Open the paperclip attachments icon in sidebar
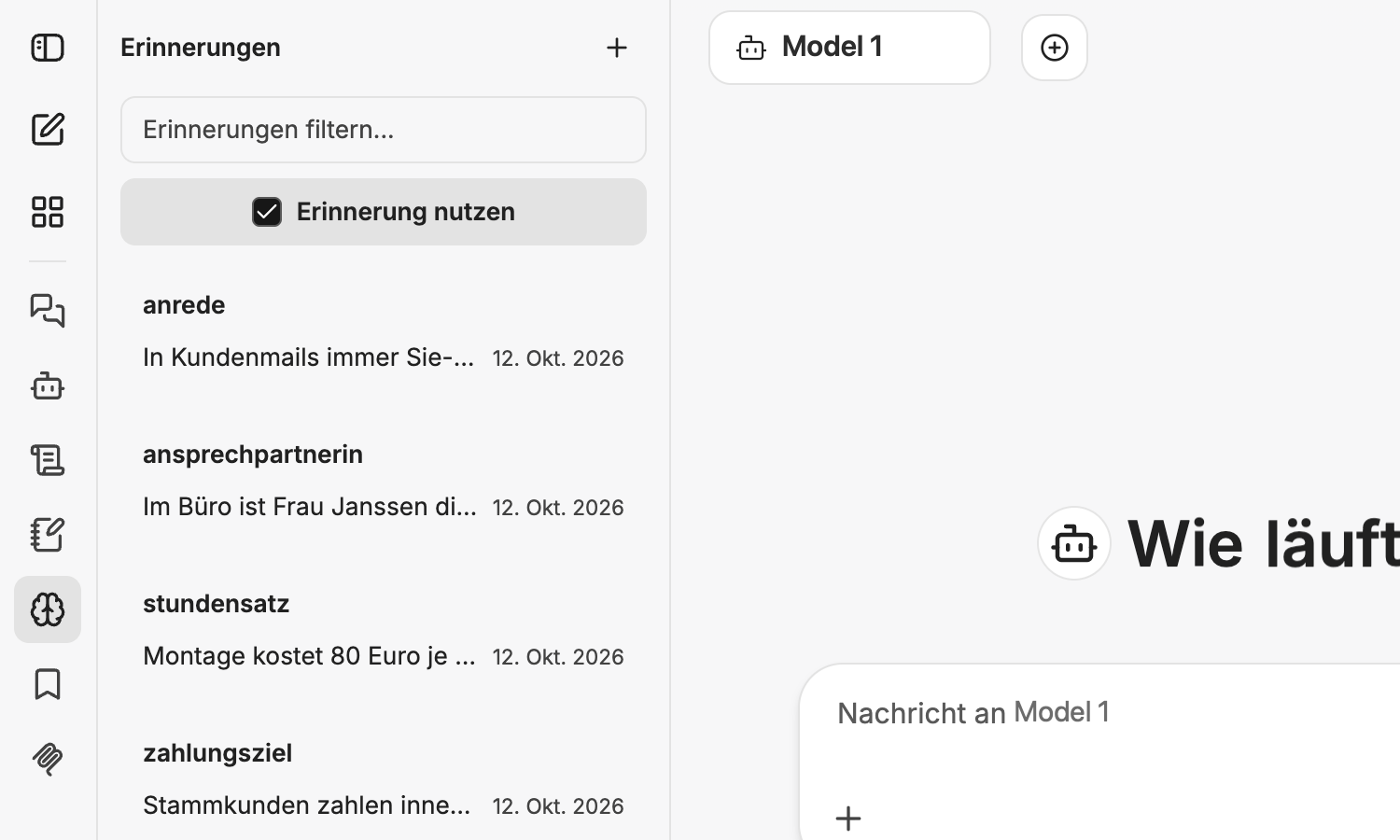The image size is (1400, 840). 48,759
